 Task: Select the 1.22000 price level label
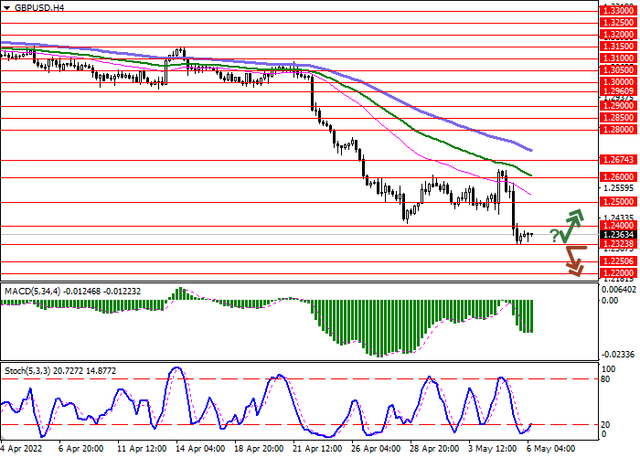pyautogui.click(x=618, y=273)
